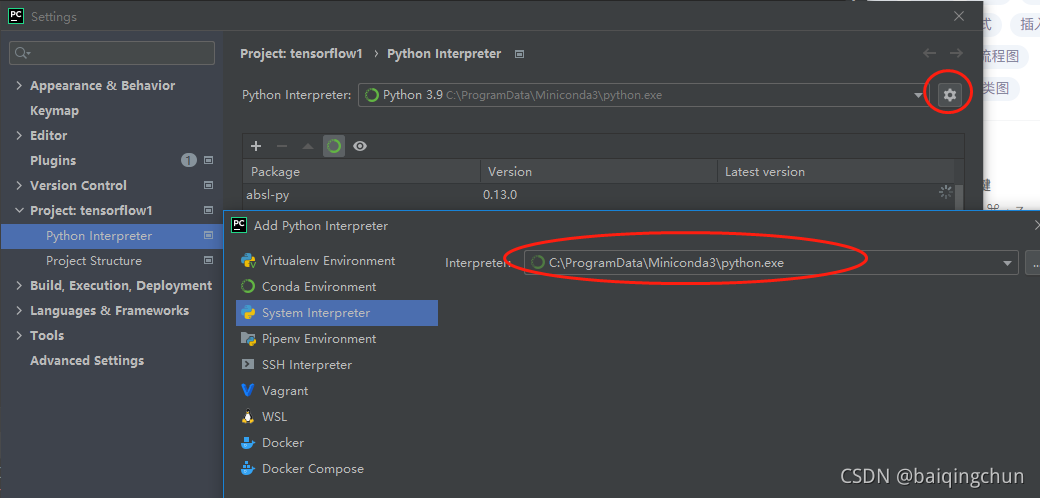Click the 0.13.0 version cell
The height and width of the screenshot is (498, 1040).
499,195
